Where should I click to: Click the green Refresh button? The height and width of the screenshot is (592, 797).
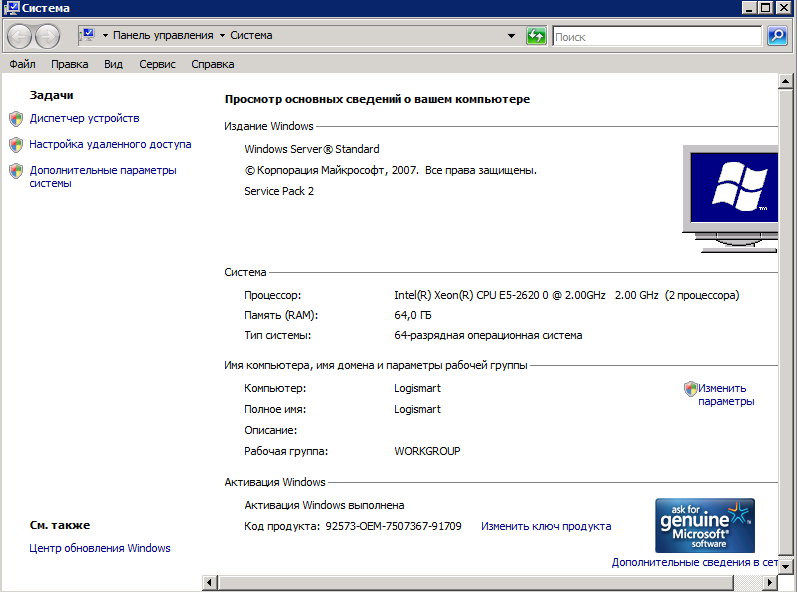[536, 36]
